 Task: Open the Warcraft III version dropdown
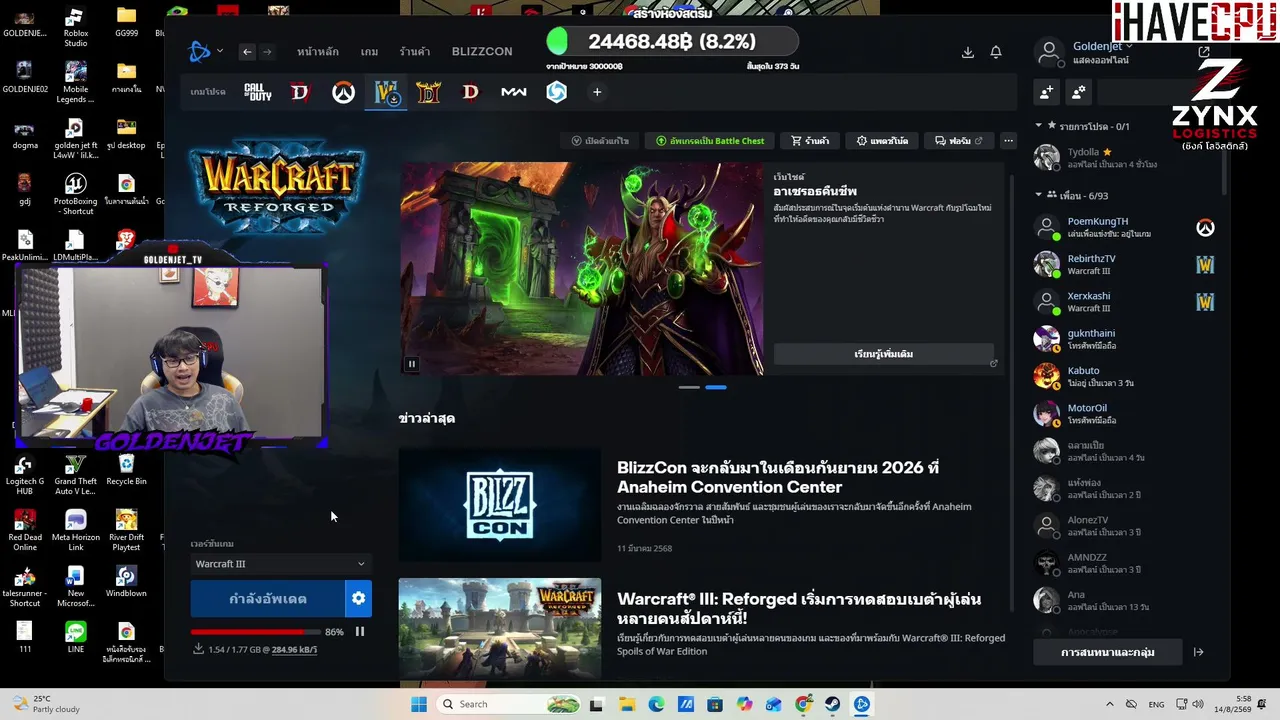pos(280,564)
